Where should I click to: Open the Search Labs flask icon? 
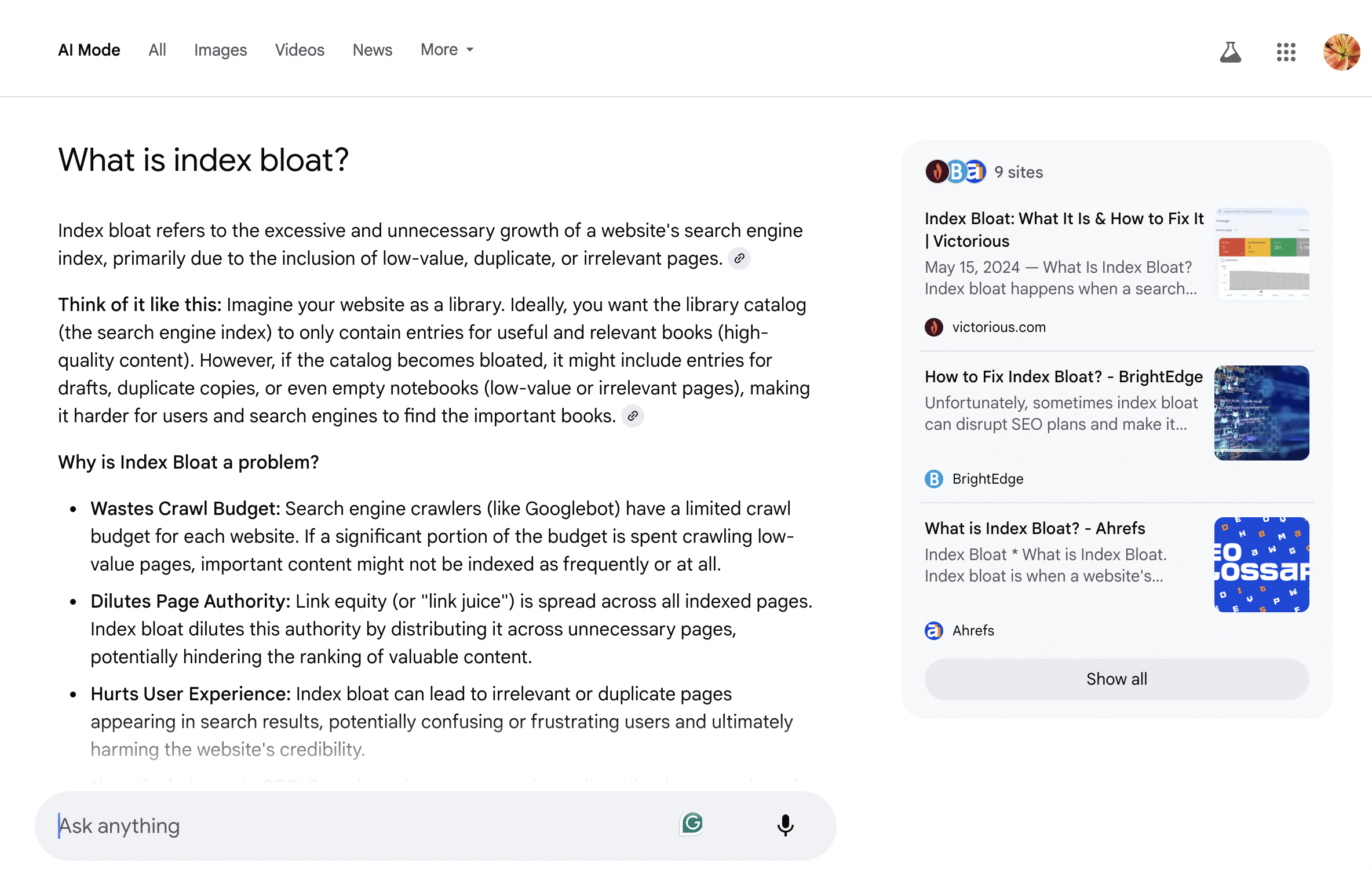pyautogui.click(x=1230, y=52)
